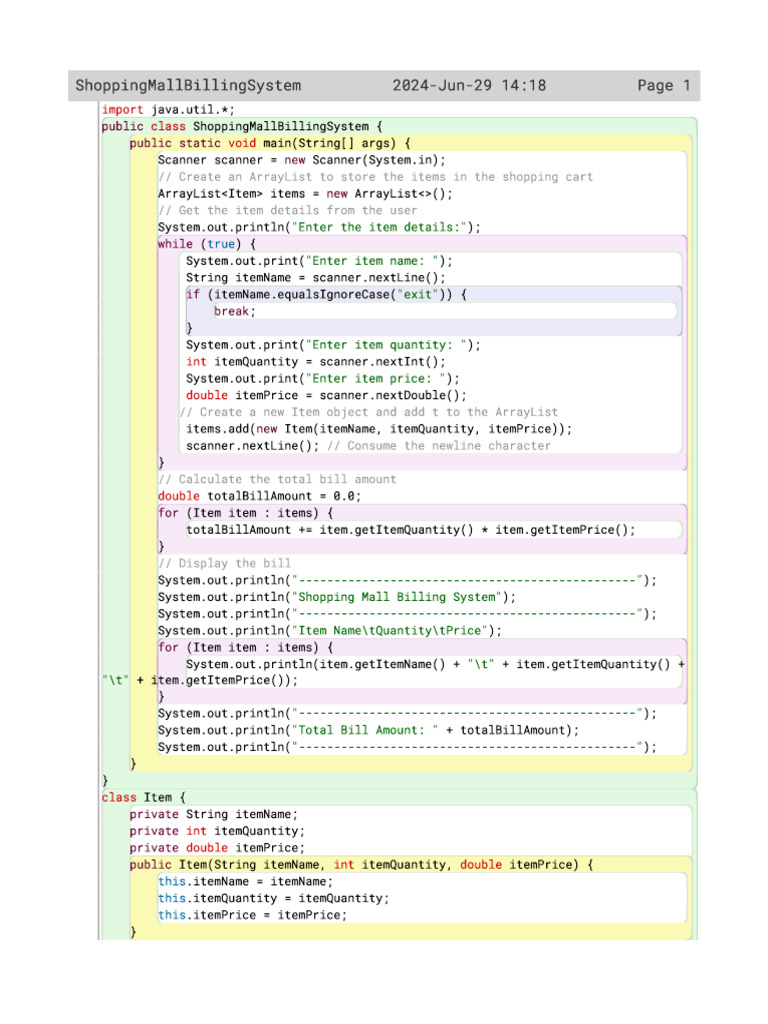768x1024 pixels.
Task: Click the 'ArrayList<Item> items = new ArrayList<>();' line
Action: click(305, 194)
